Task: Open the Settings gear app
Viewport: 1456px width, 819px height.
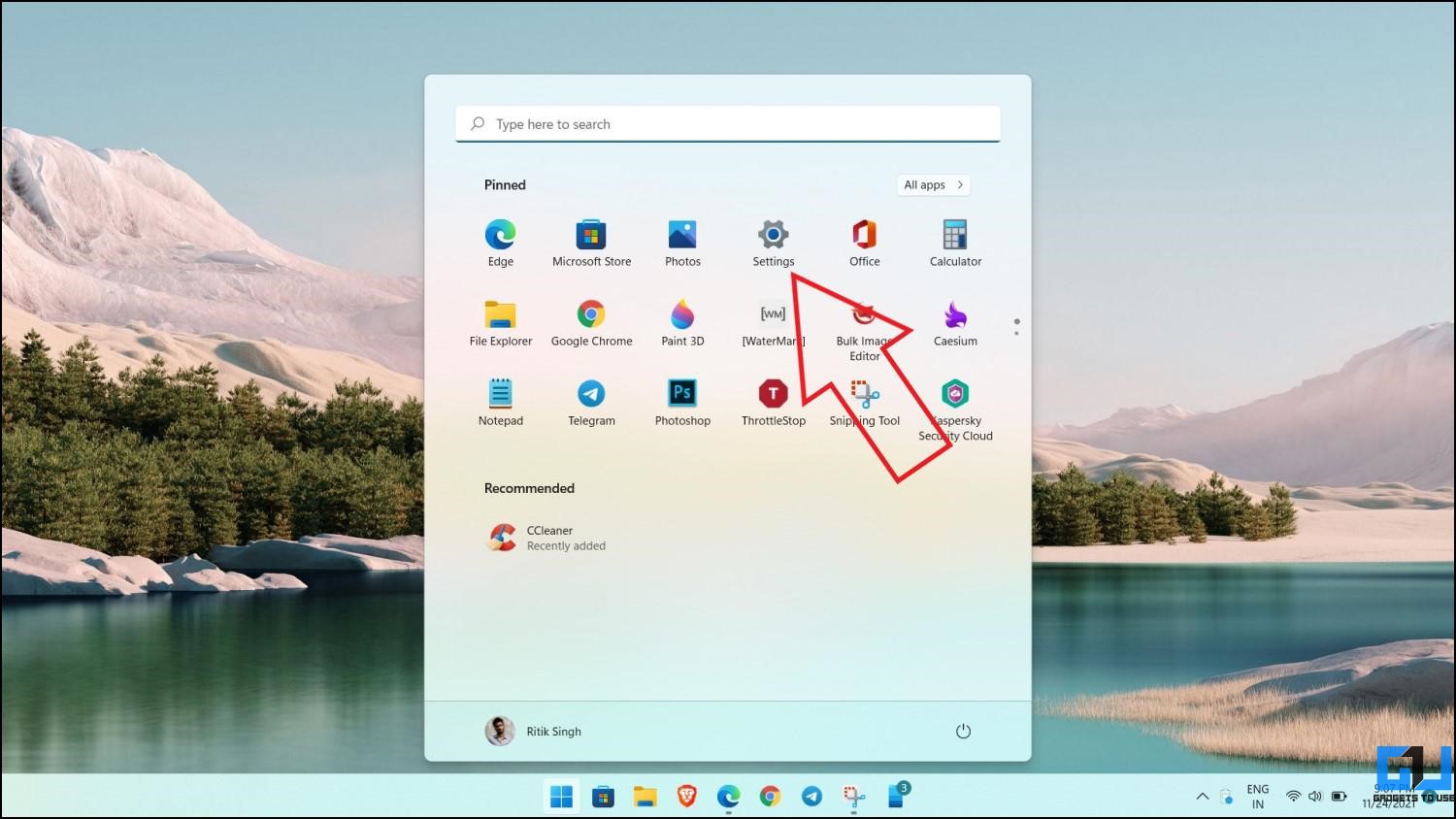Action: pyautogui.click(x=774, y=244)
